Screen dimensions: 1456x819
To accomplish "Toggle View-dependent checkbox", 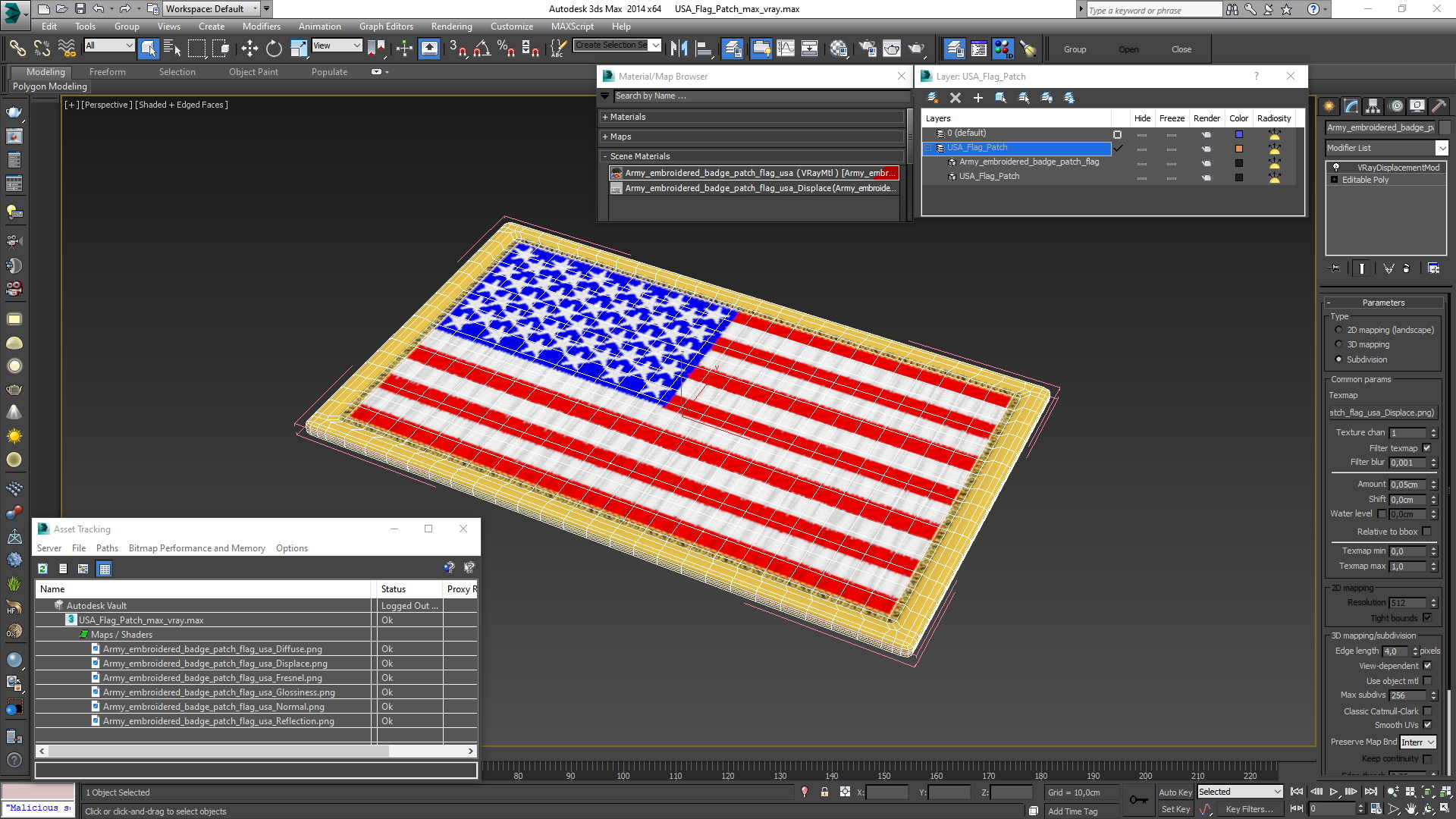I will 1427,666.
